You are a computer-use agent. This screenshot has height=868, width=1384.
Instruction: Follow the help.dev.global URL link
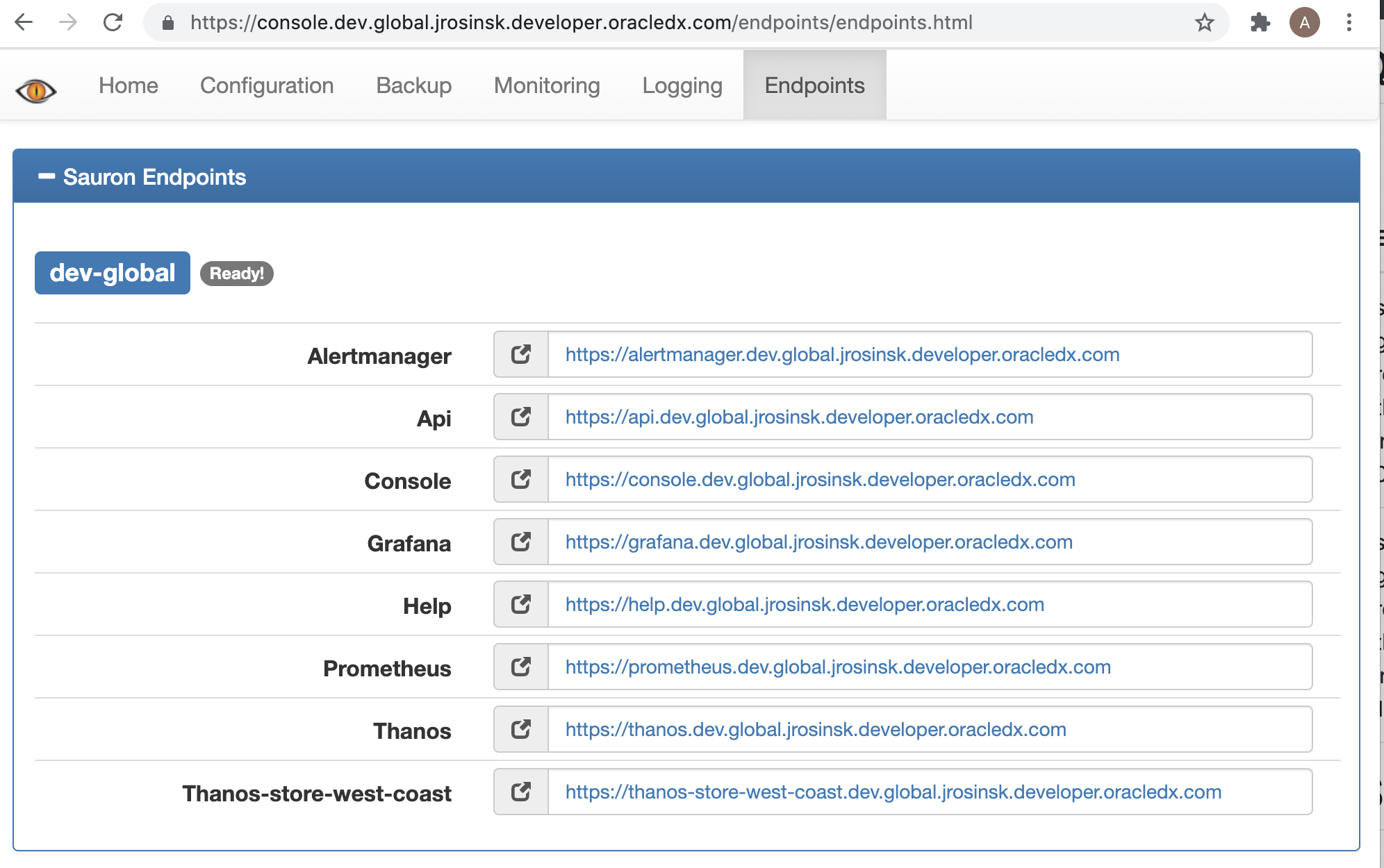coord(805,605)
